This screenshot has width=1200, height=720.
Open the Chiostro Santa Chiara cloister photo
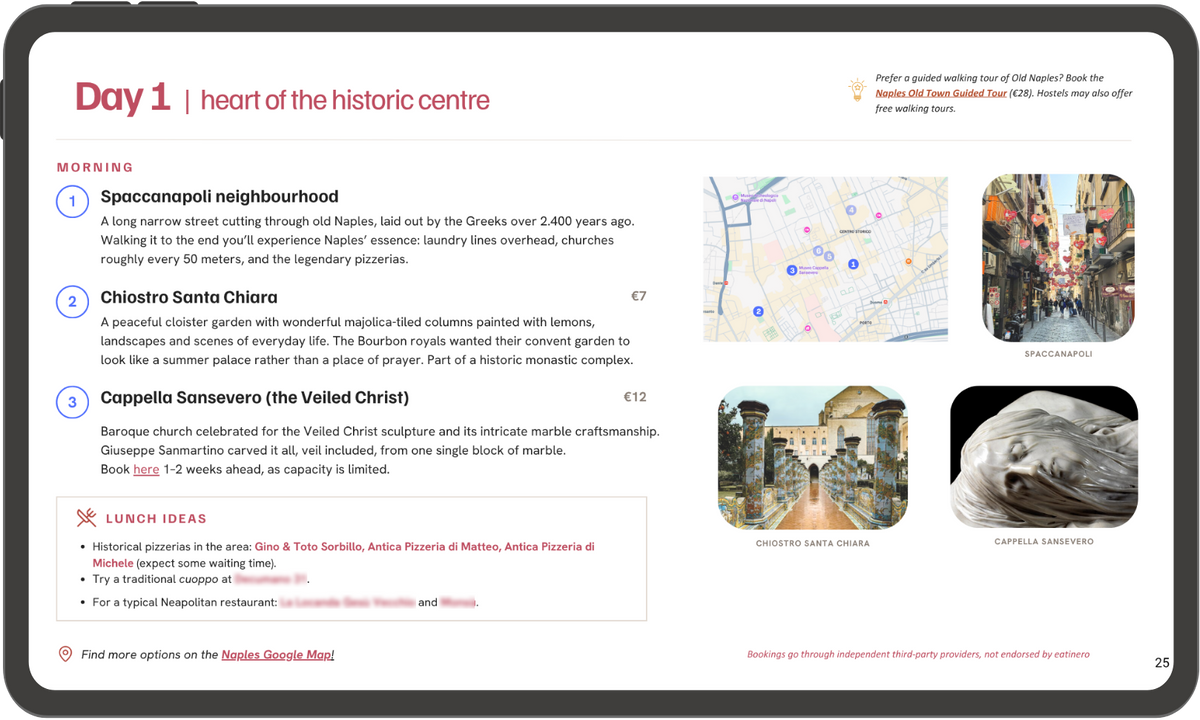pos(813,457)
